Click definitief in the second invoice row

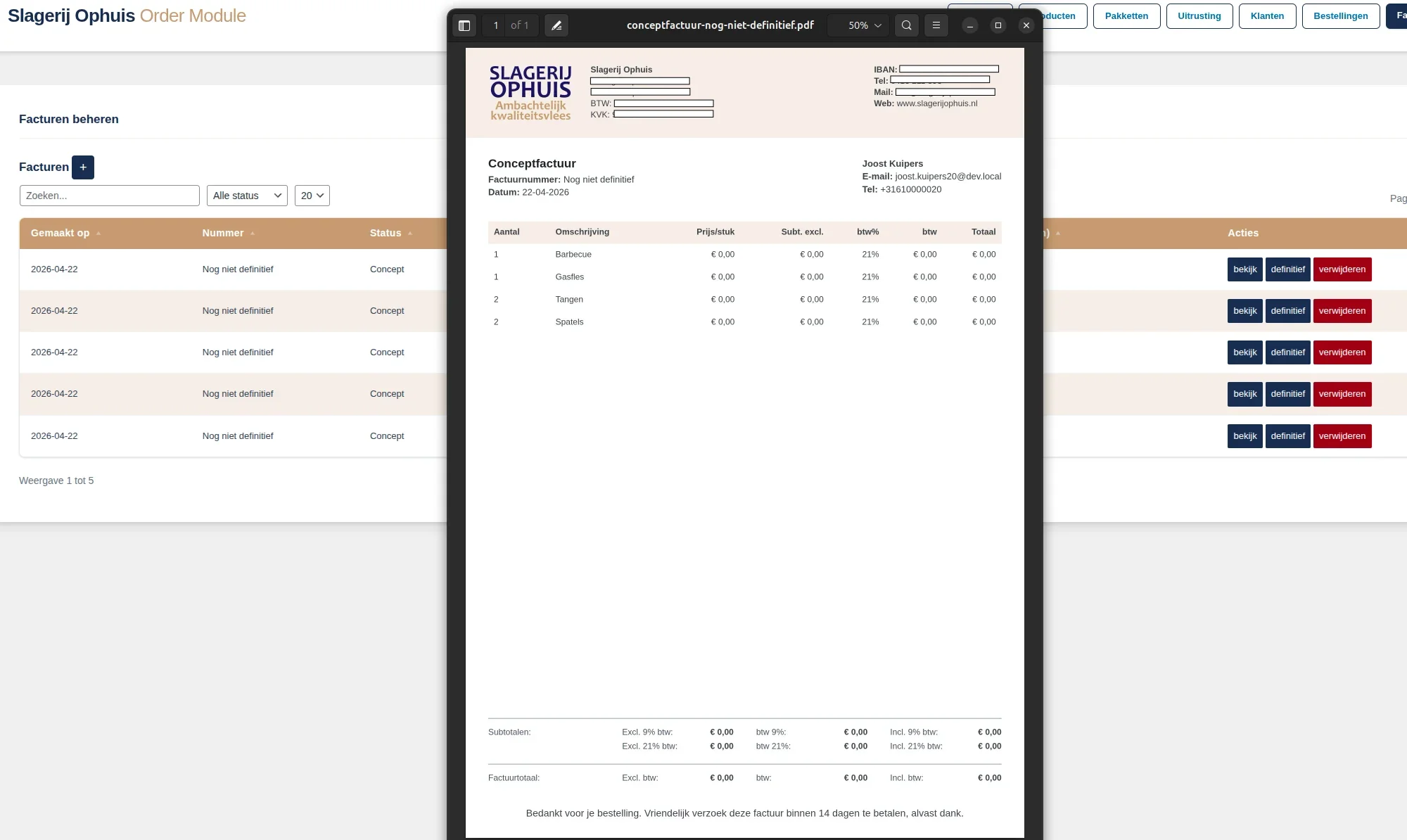(x=1287, y=311)
